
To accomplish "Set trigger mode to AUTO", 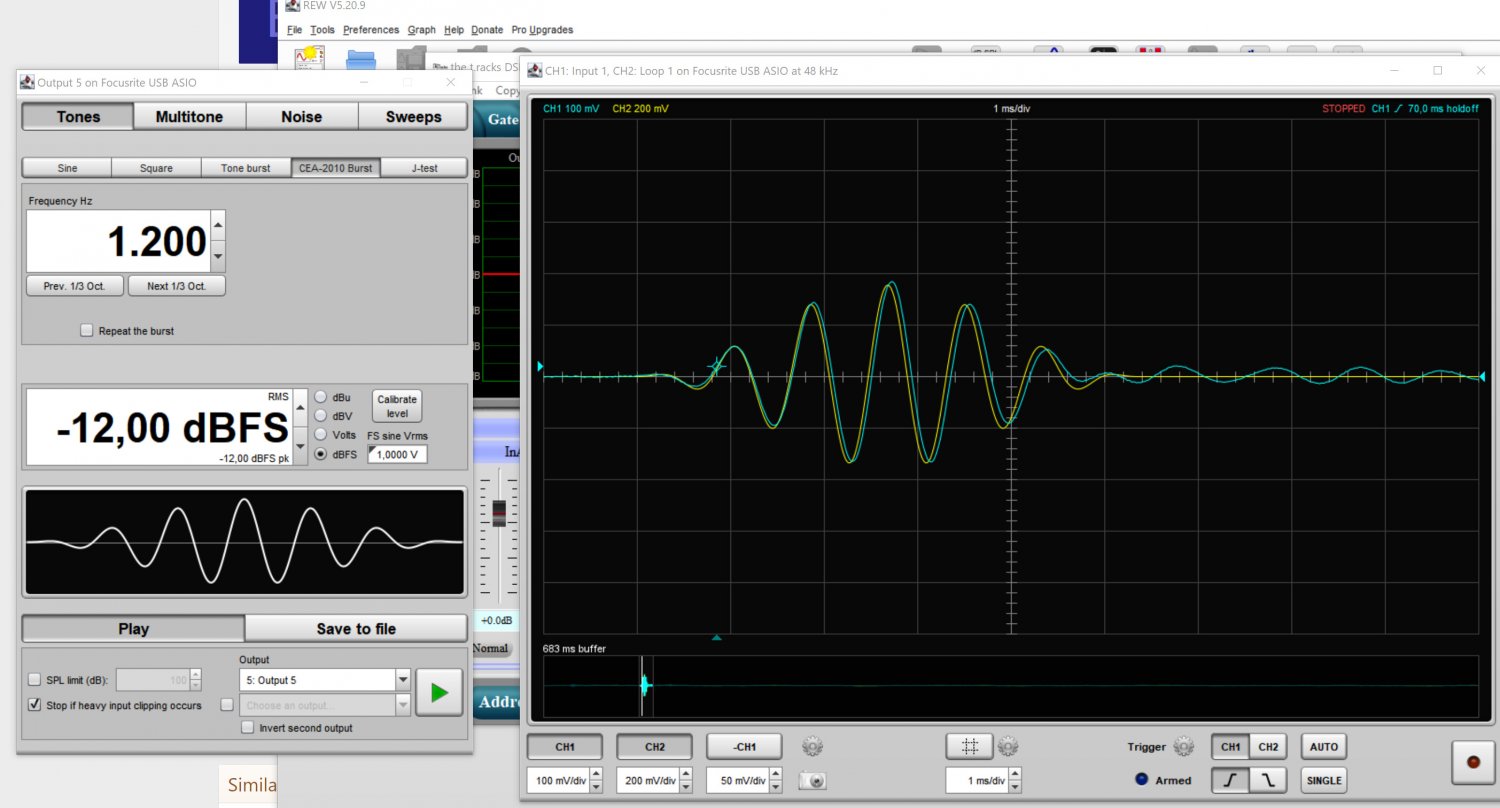I will point(1323,746).
